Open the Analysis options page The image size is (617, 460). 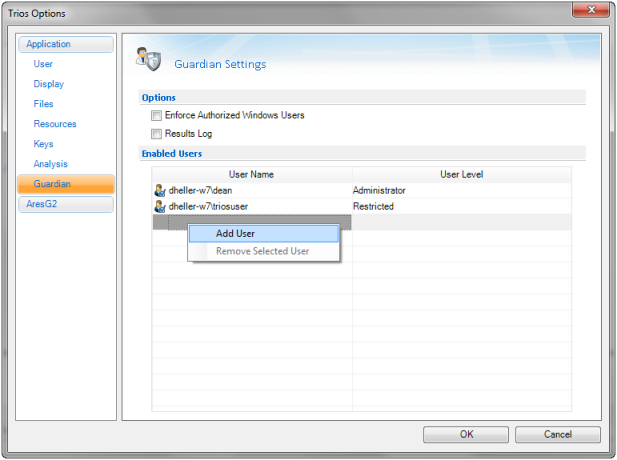[50, 164]
